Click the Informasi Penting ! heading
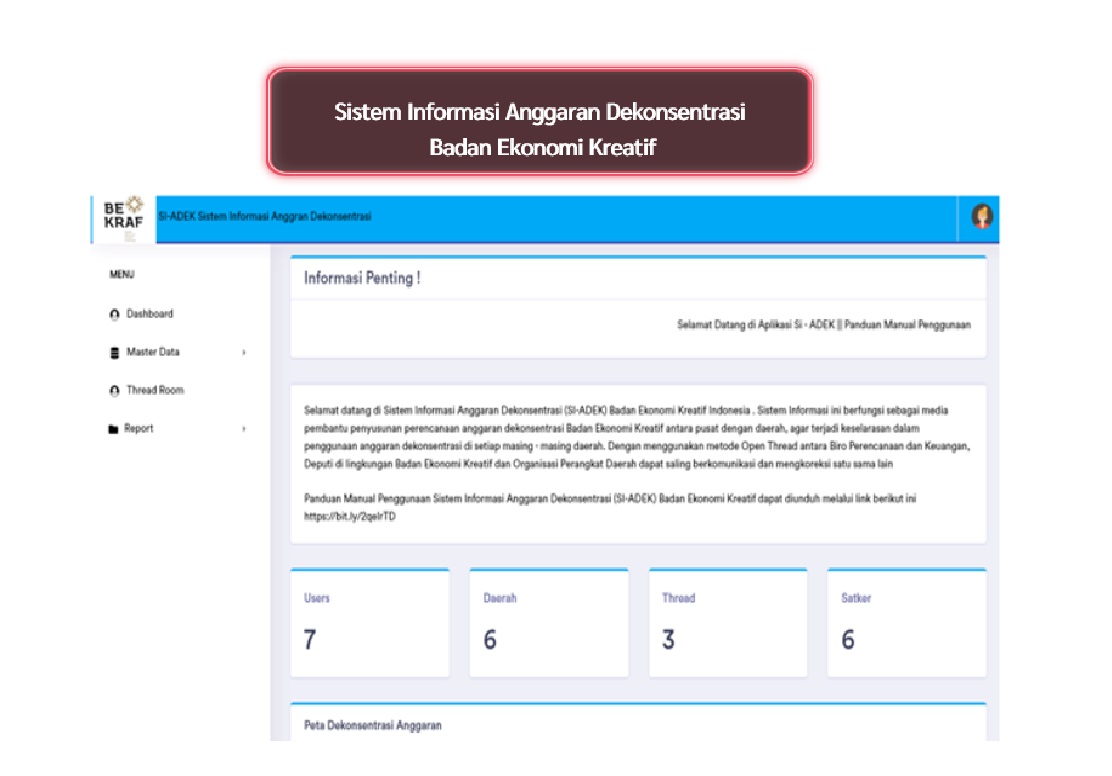Viewport: 1112px width, 776px height. [x=362, y=278]
